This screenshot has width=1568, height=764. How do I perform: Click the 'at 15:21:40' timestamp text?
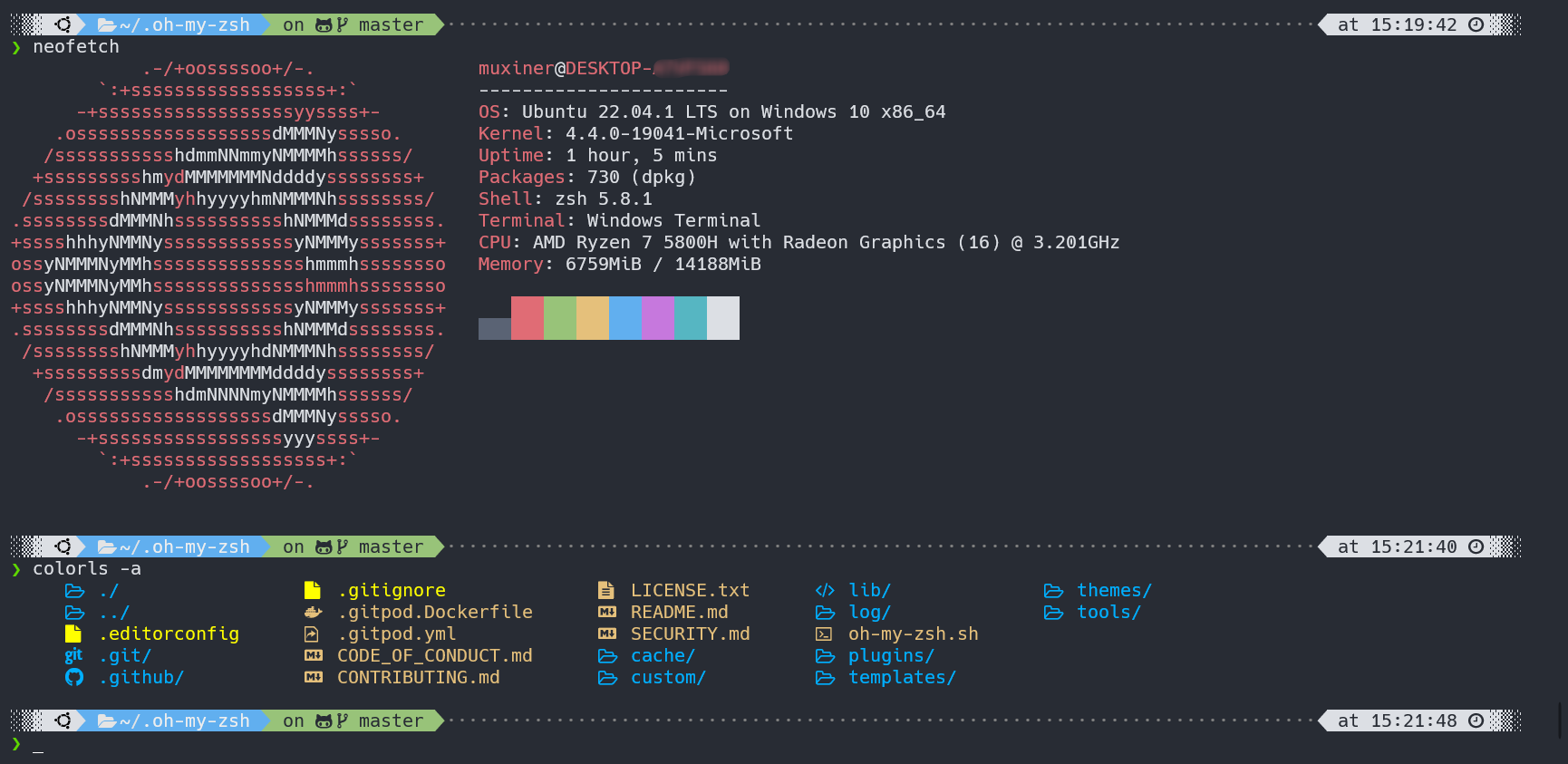[x=1398, y=546]
